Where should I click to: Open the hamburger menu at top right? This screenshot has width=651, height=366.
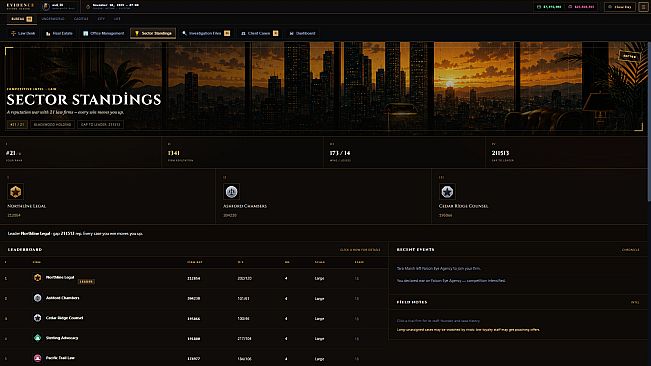coord(643,7)
